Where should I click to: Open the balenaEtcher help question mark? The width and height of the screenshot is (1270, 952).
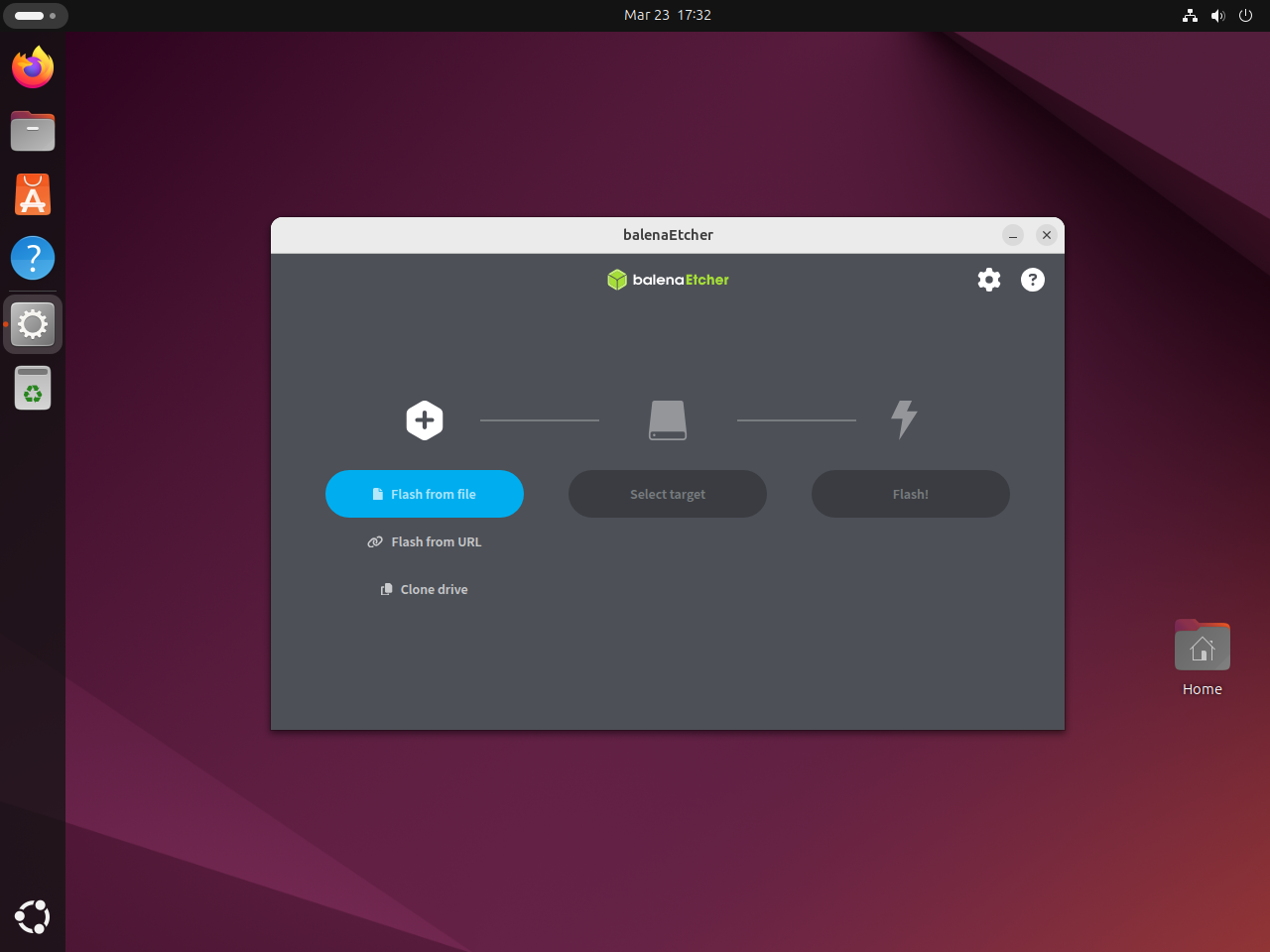1032,280
